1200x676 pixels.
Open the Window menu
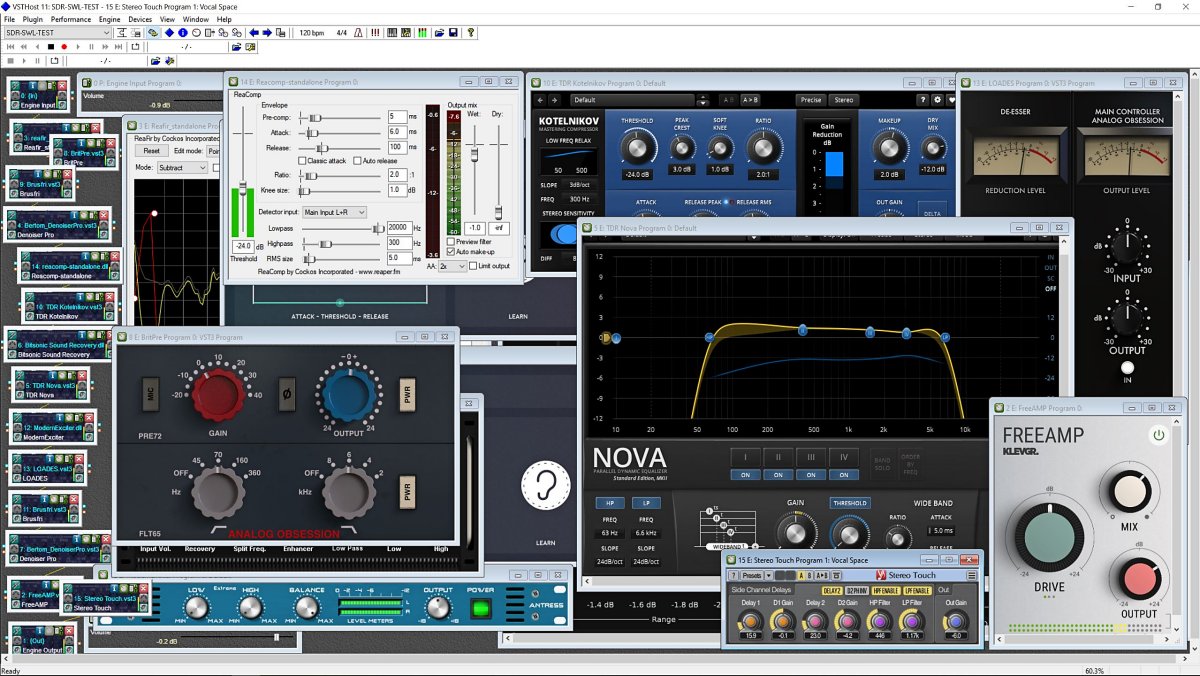[196, 19]
